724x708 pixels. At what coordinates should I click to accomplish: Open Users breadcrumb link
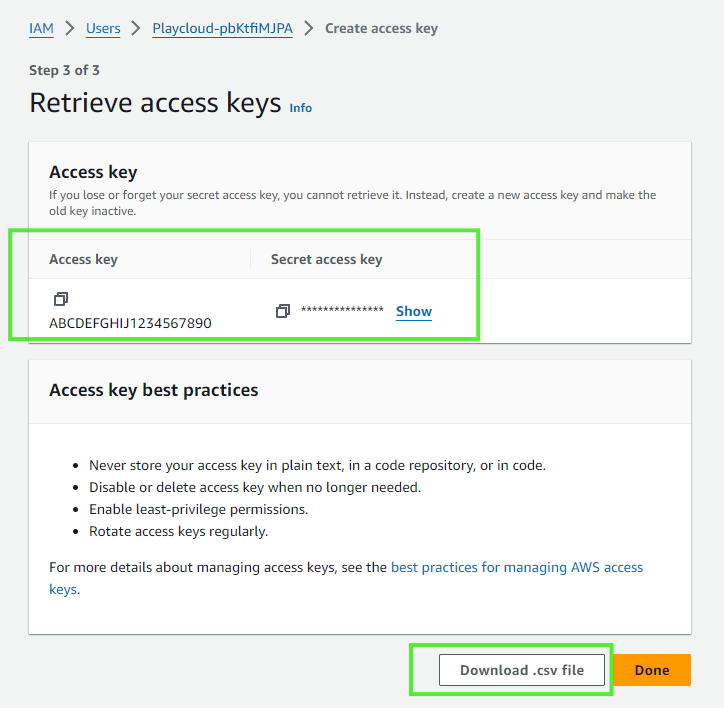tap(103, 28)
